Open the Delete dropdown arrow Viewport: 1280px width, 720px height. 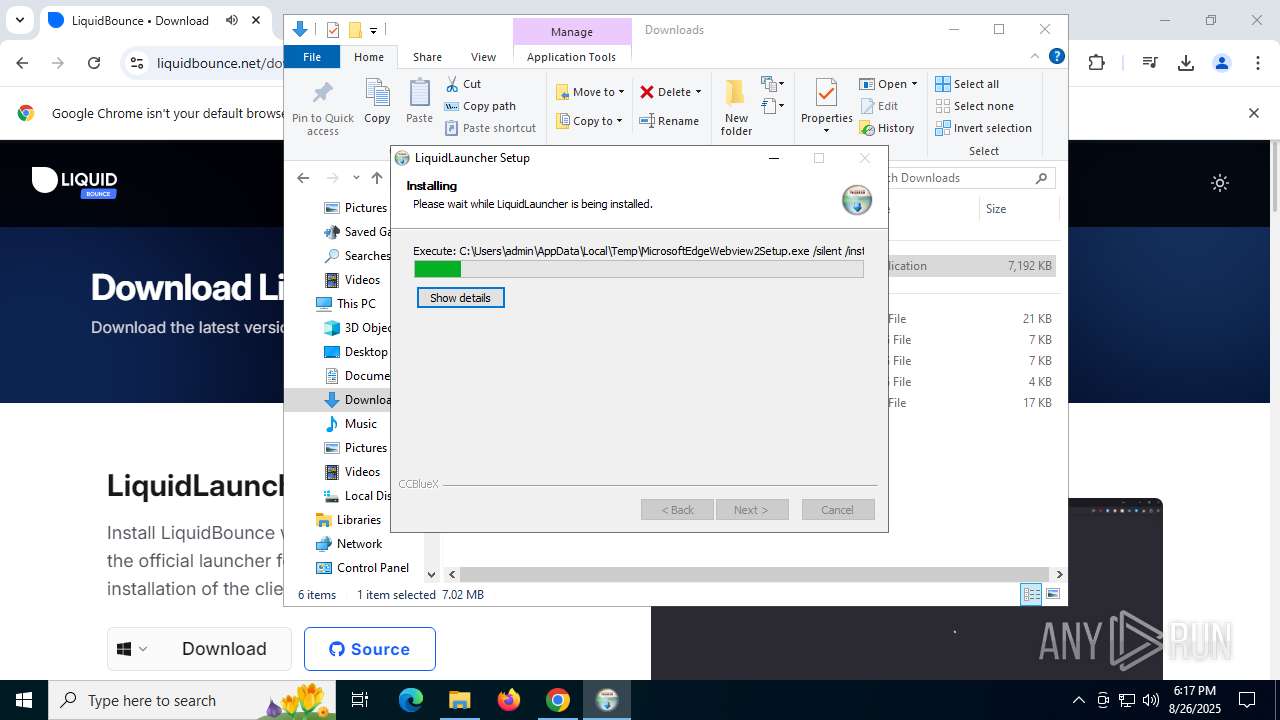tap(698, 92)
